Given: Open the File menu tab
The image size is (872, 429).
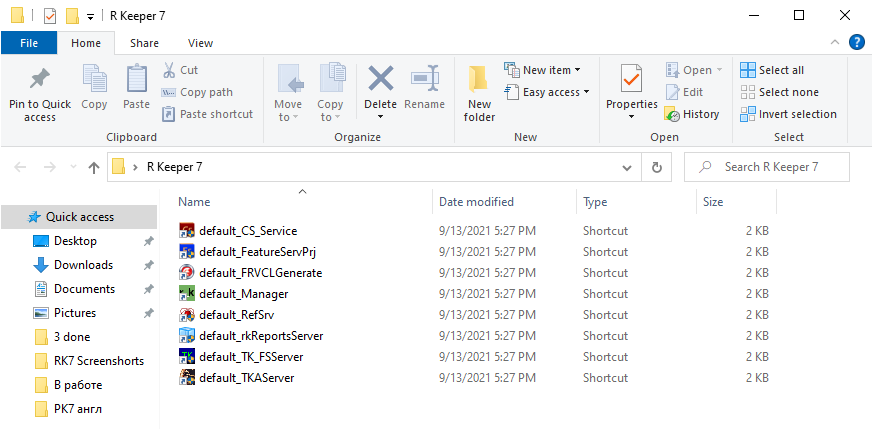Looking at the screenshot, I should point(29,43).
